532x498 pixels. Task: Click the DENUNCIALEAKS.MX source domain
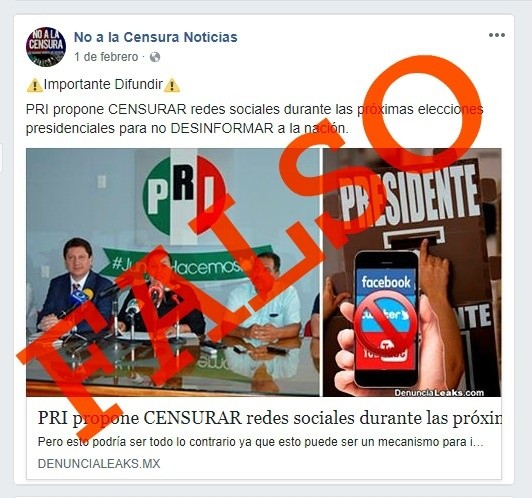click(99, 463)
